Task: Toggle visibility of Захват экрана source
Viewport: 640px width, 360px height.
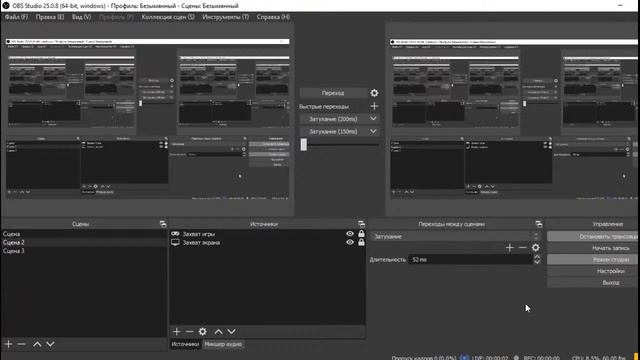Action: pyautogui.click(x=350, y=242)
